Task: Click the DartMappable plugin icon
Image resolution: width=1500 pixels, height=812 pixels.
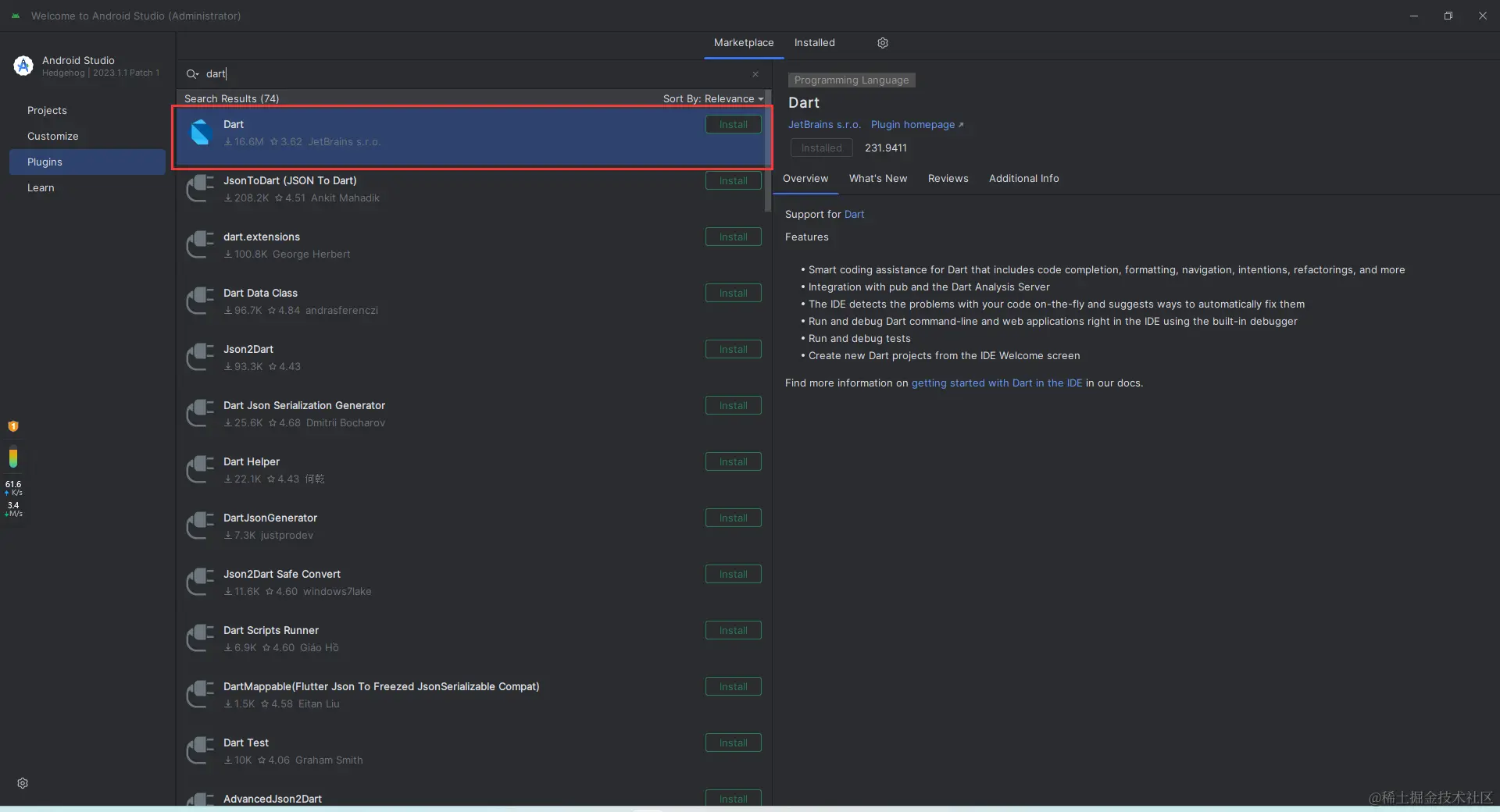Action: [201, 695]
